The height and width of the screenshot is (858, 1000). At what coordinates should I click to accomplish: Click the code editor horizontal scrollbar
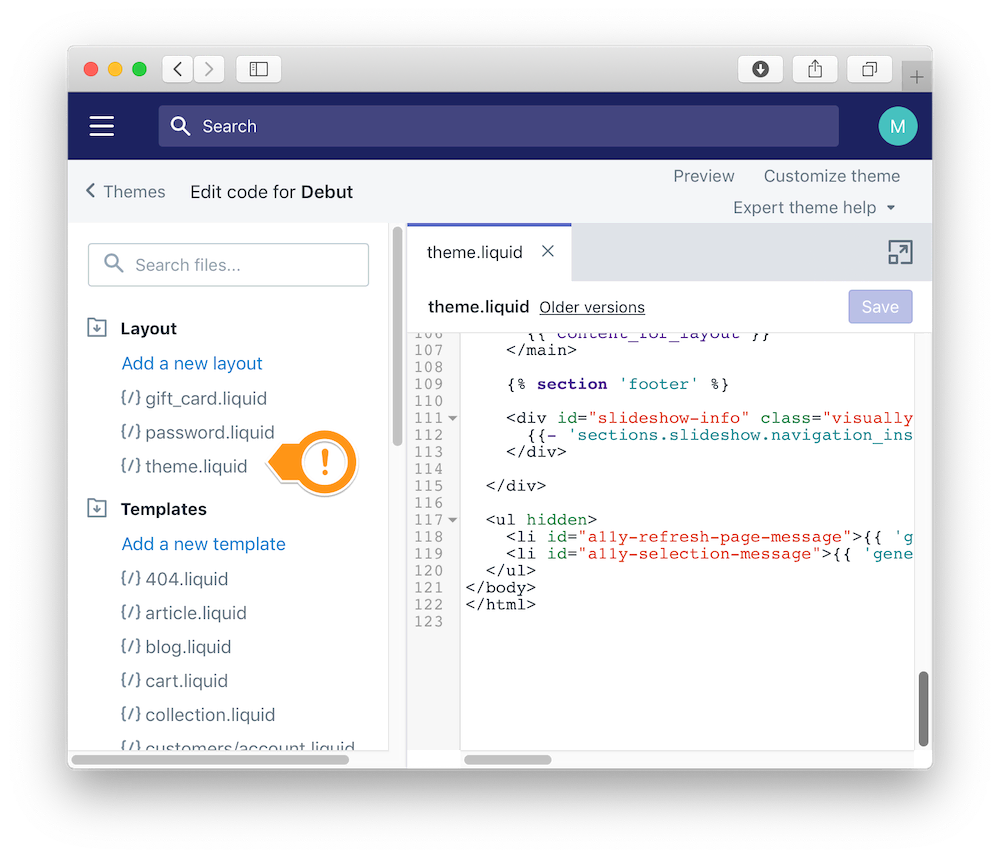coord(508,760)
